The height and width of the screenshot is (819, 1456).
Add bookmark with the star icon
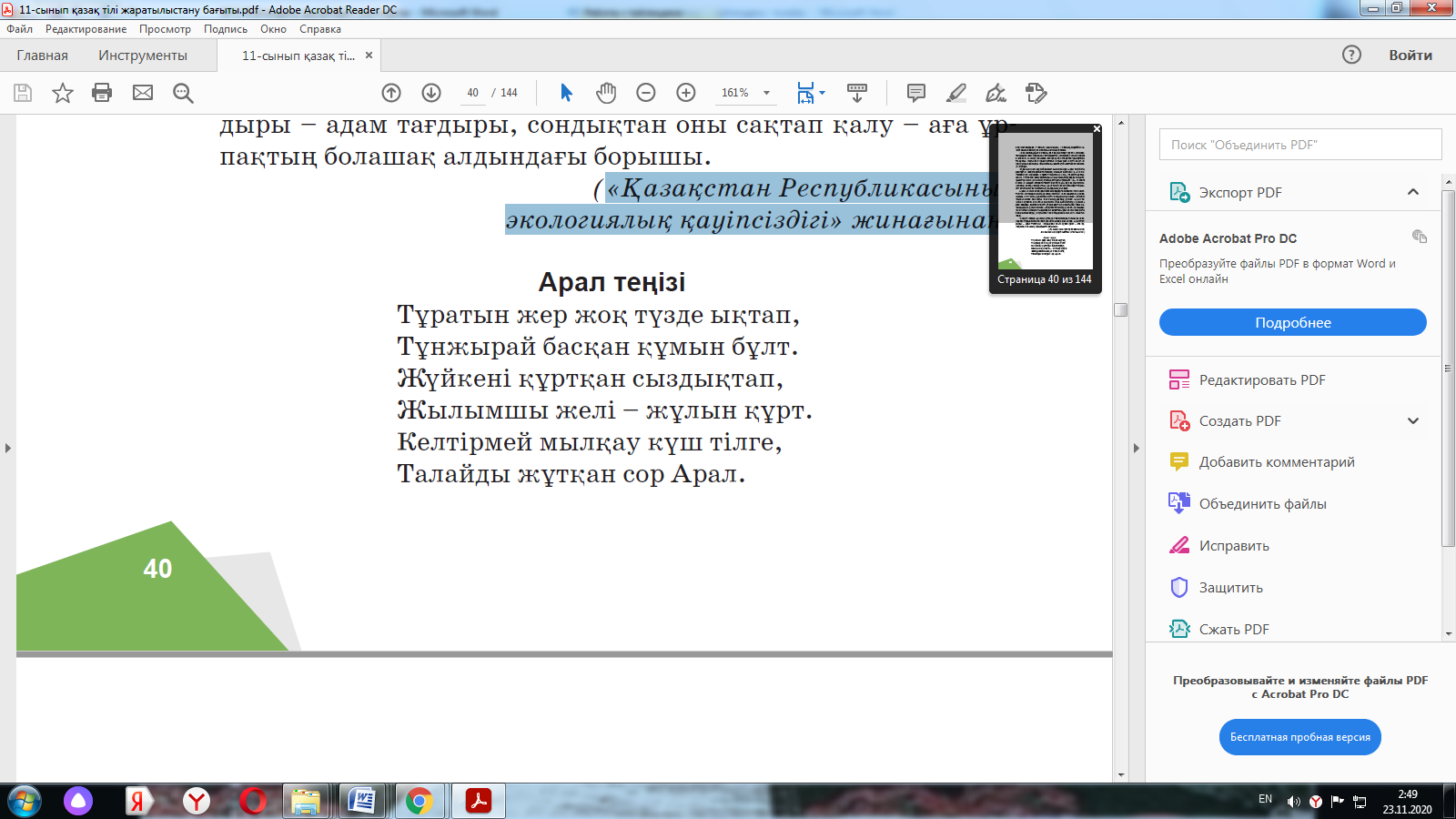pos(62,93)
